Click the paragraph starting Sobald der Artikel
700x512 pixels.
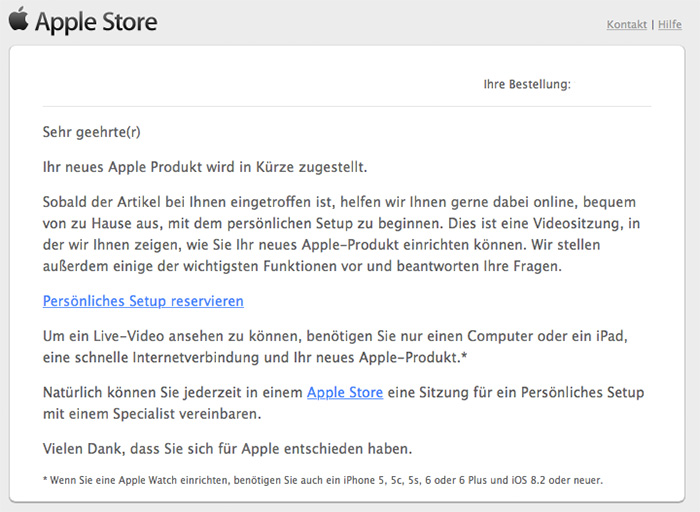tap(342, 234)
